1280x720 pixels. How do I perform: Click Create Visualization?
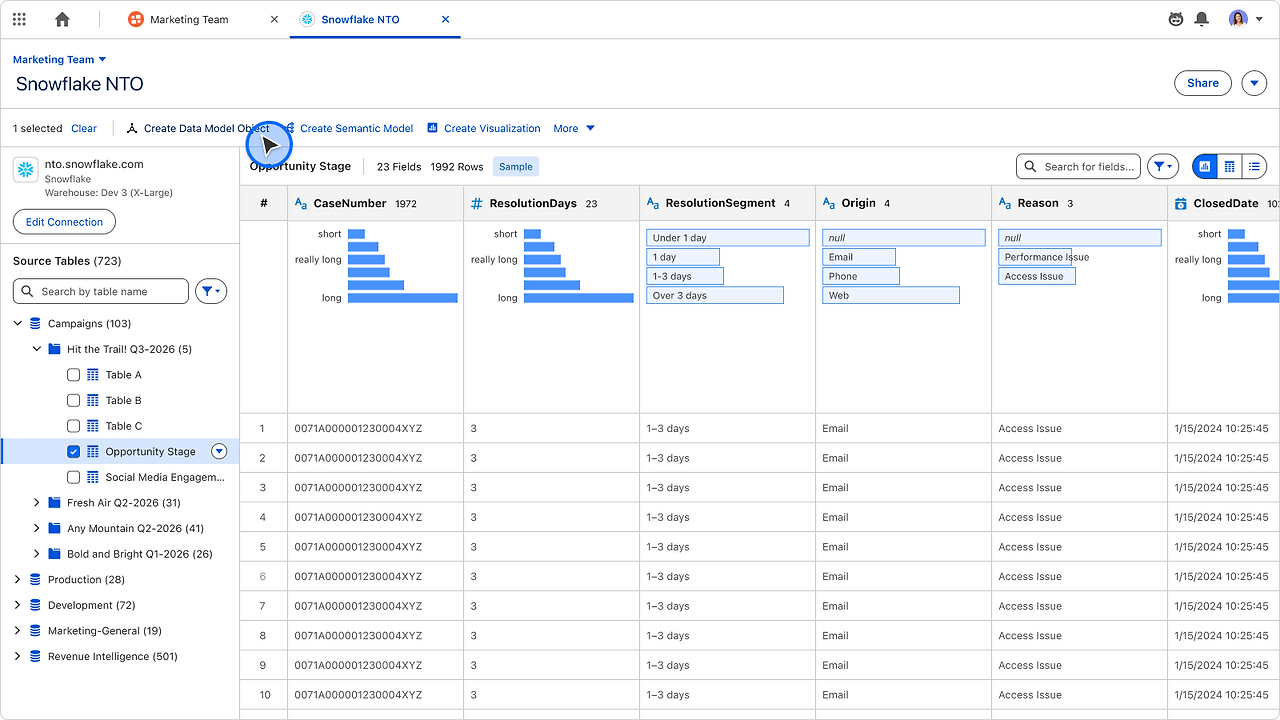click(x=483, y=128)
